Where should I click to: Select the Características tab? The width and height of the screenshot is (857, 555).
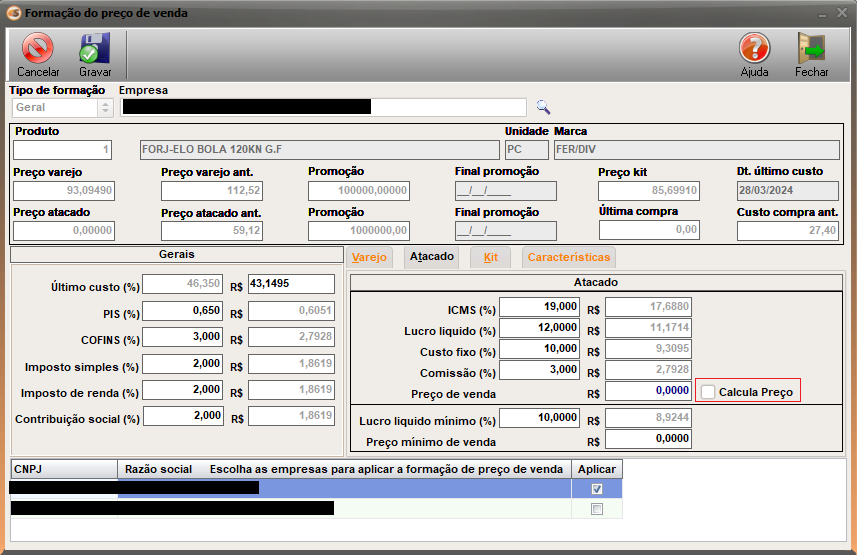[568, 257]
